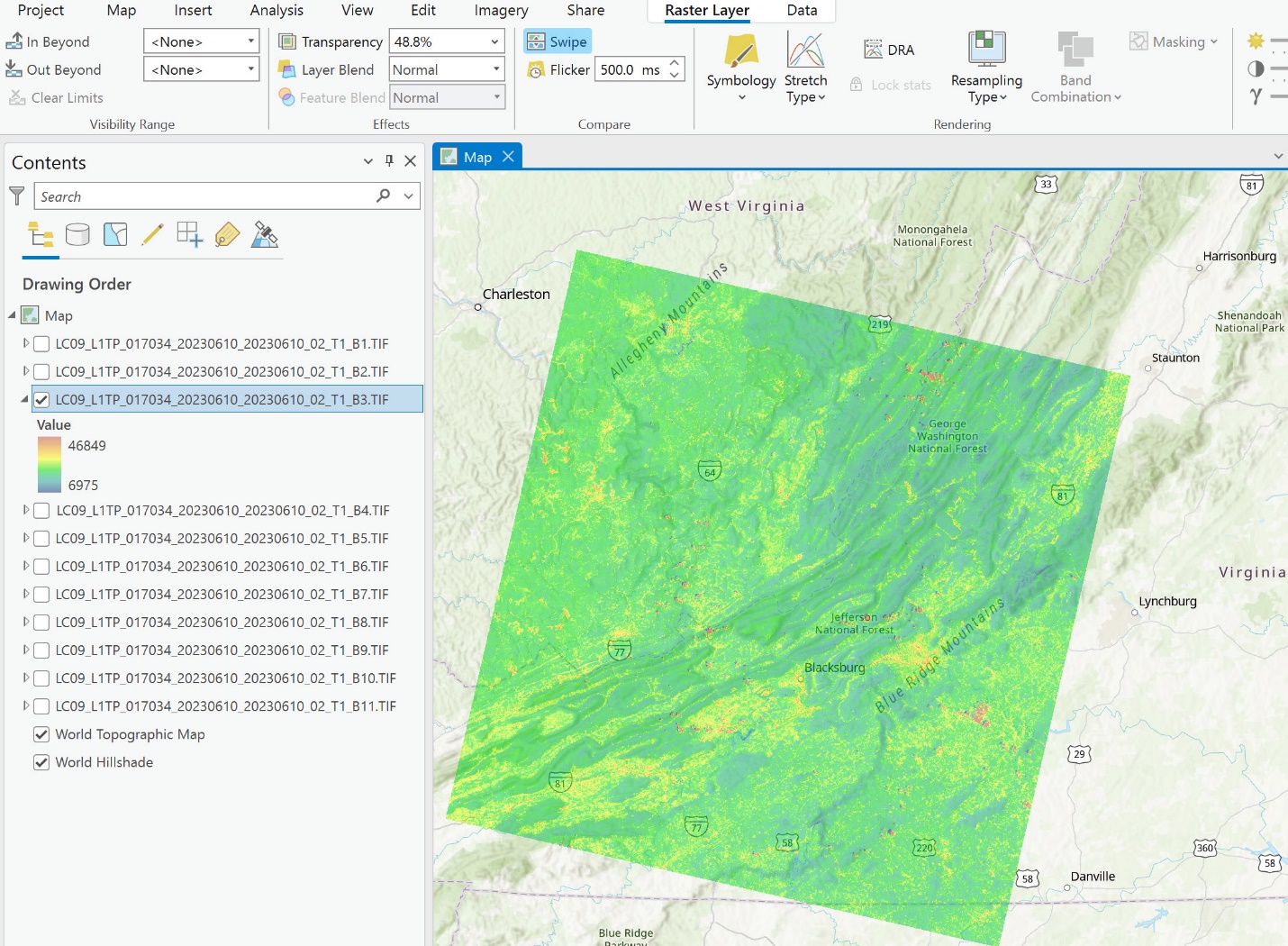Select the B9.TIF layer name
Screen dimensions: 1288x946
[x=222, y=650]
